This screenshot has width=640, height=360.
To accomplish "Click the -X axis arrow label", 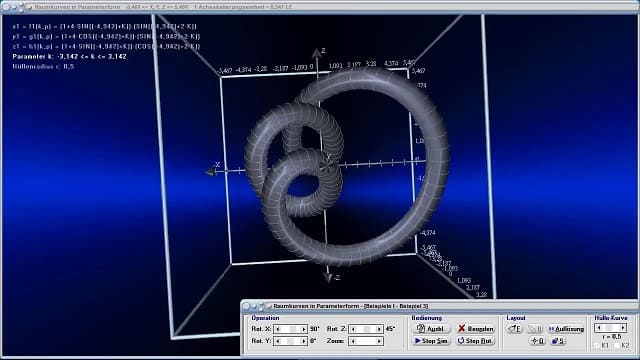I will click(217, 165).
